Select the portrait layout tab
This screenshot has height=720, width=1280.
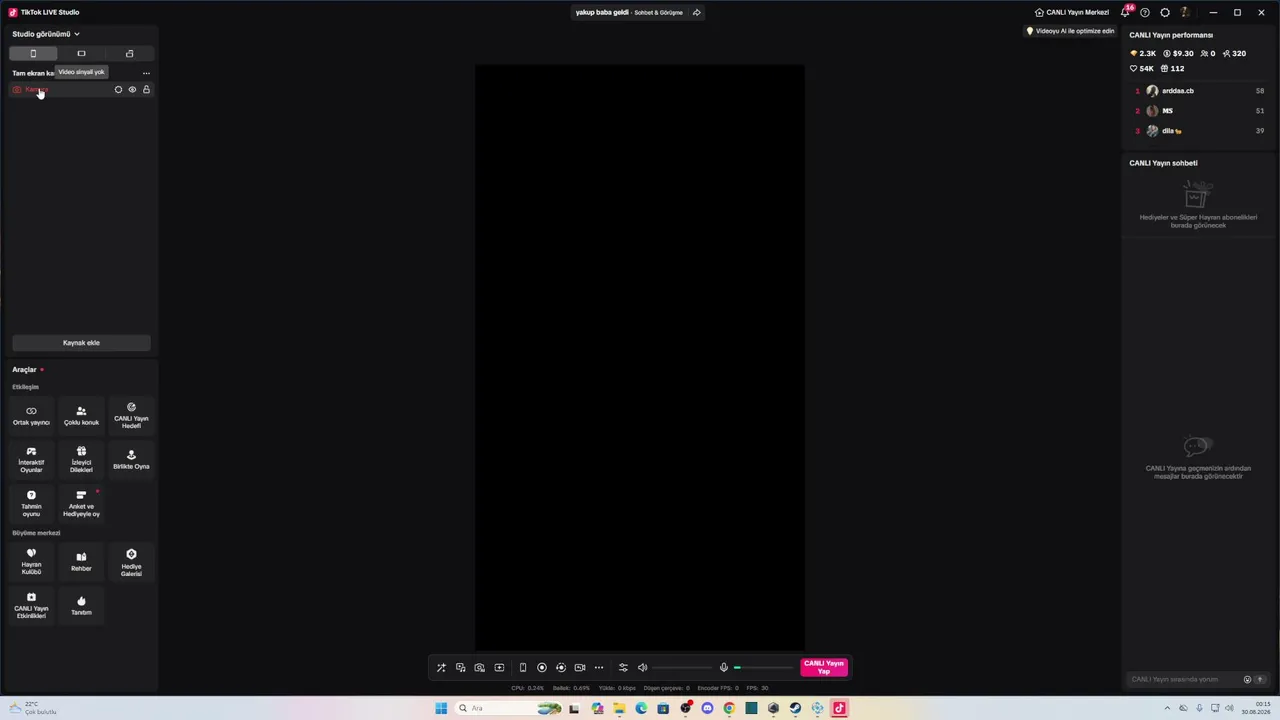click(33, 54)
